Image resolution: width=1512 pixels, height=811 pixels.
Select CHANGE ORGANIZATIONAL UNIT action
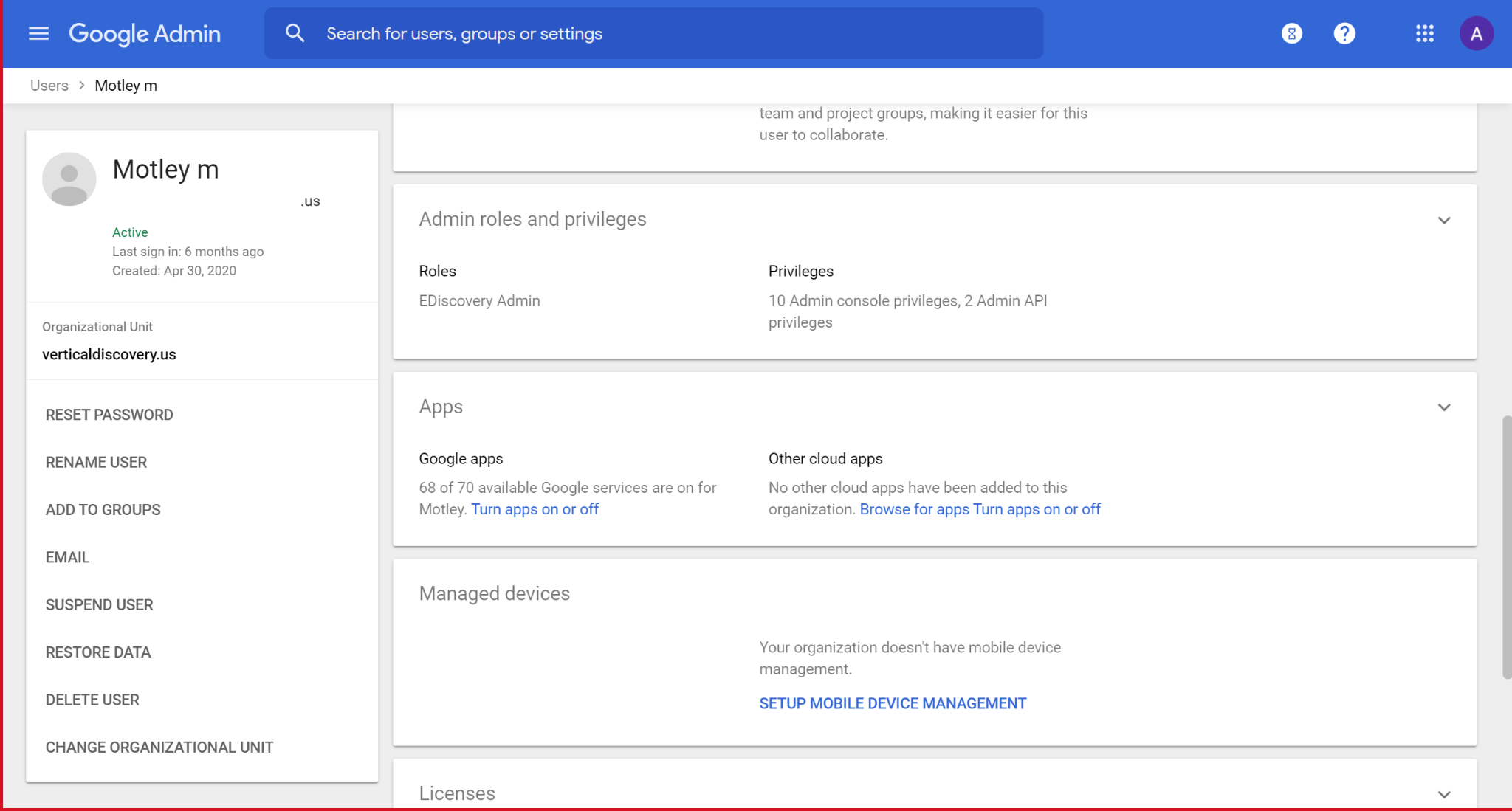pyautogui.click(x=159, y=748)
